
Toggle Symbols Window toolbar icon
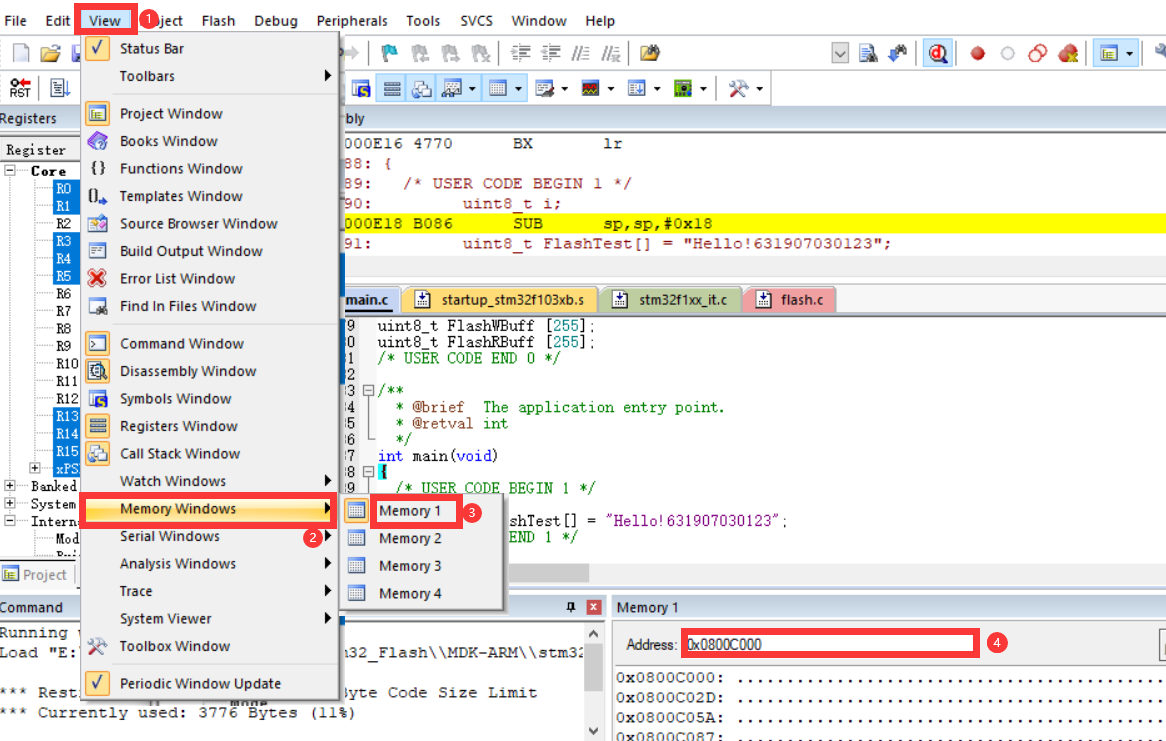(x=361, y=89)
